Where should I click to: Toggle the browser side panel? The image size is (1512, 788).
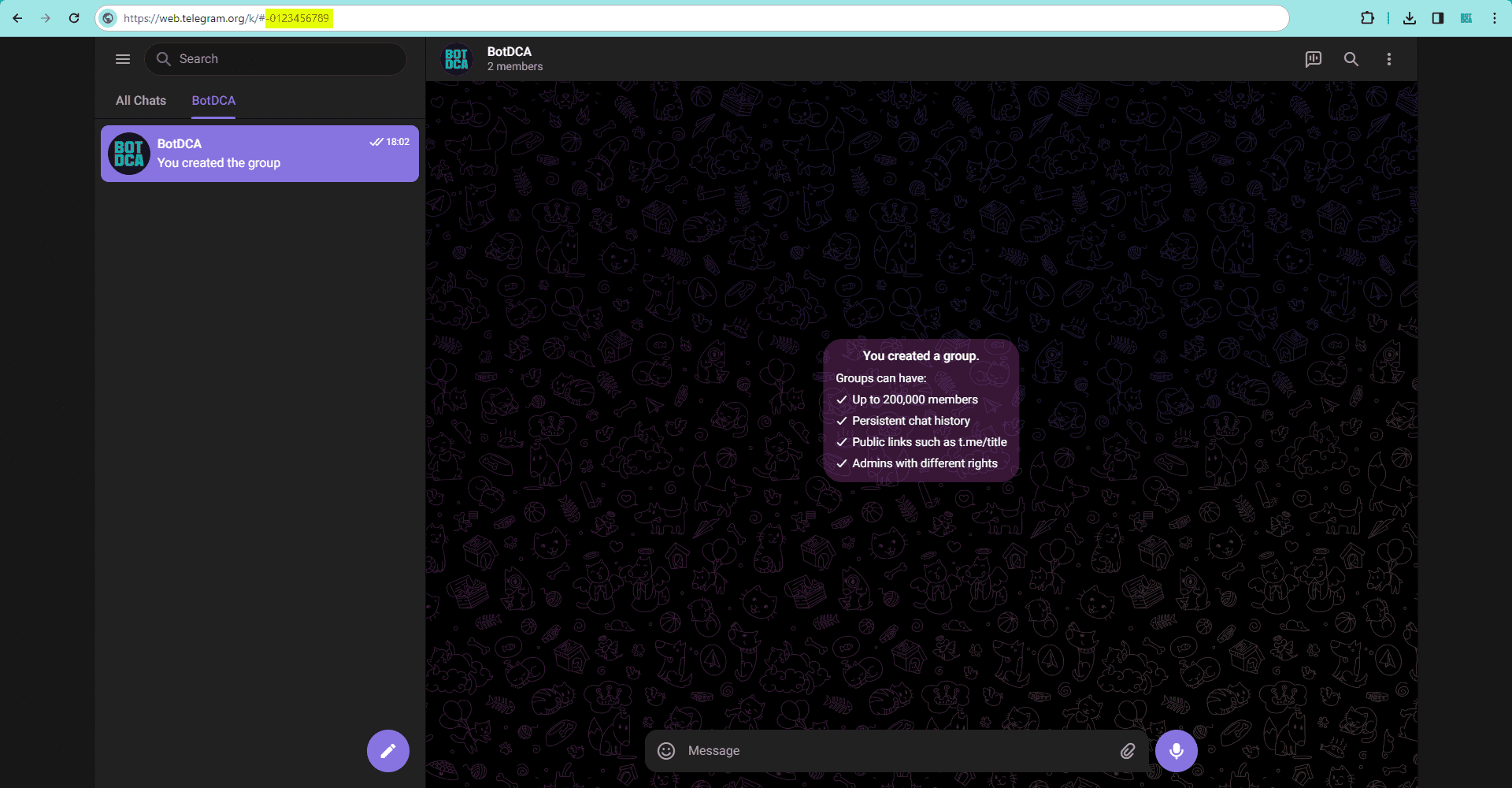[1438, 18]
